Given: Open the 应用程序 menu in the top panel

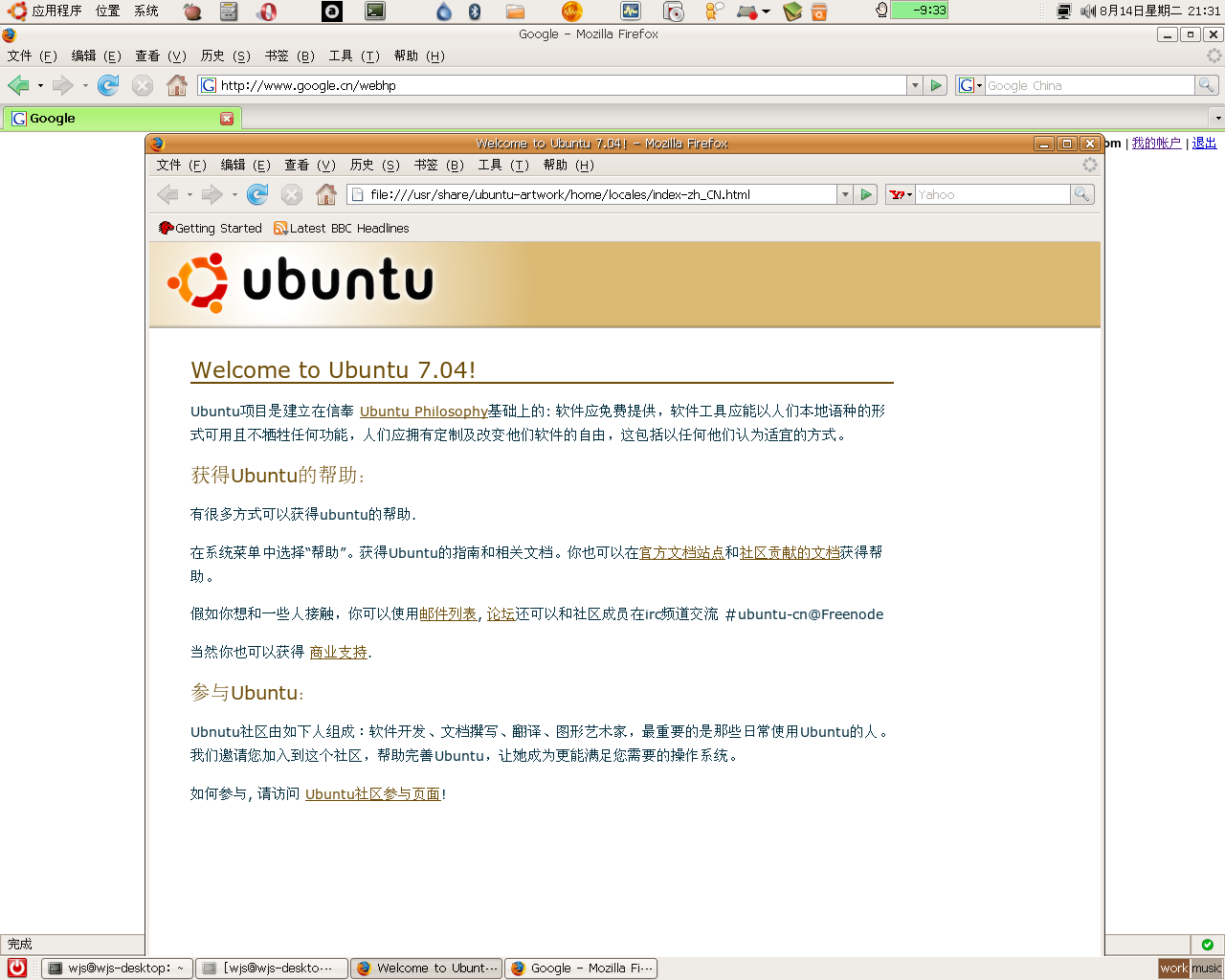Looking at the screenshot, I should click(x=45, y=11).
